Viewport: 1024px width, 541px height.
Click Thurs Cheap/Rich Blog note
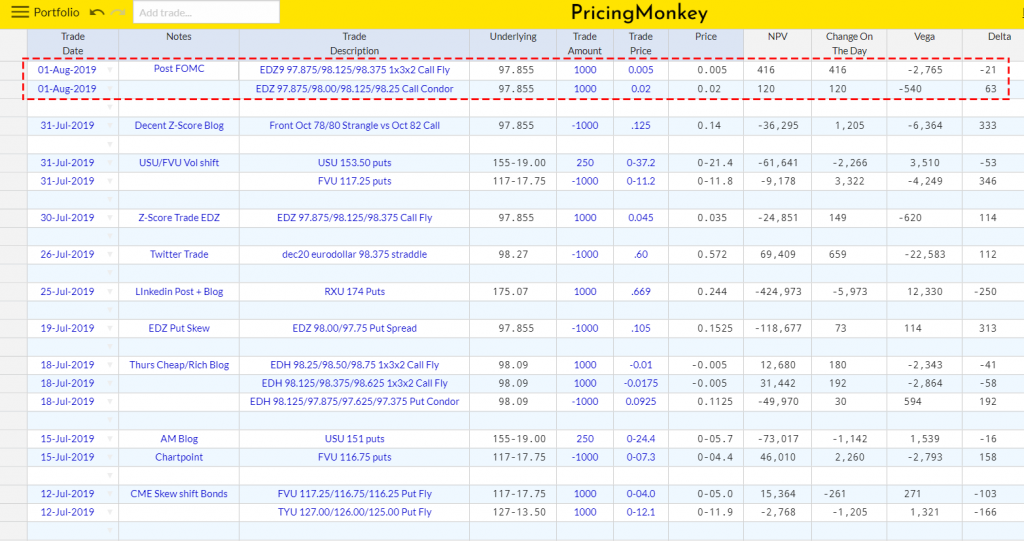click(179, 365)
